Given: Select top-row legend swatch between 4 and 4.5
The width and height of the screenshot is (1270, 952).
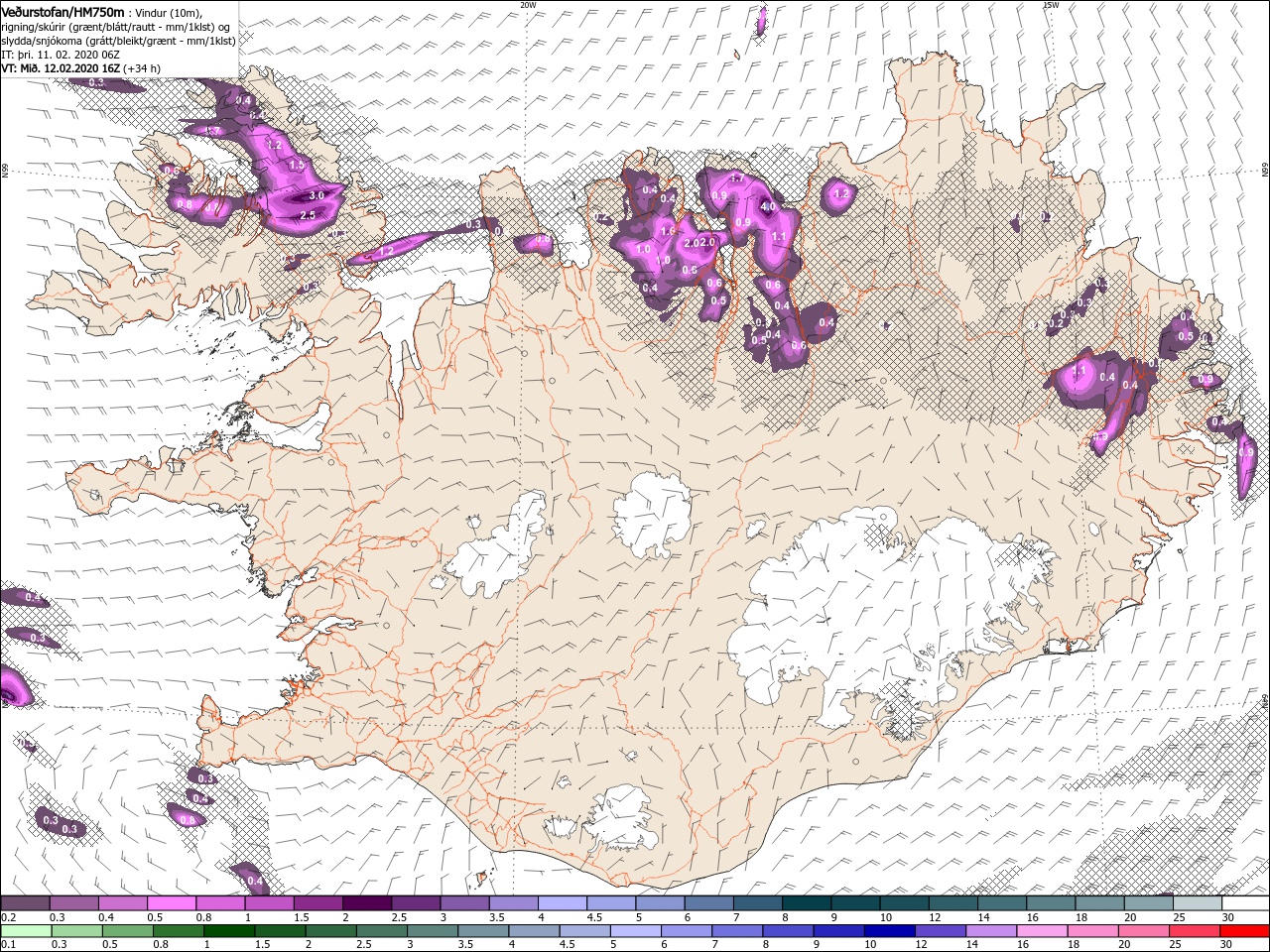Looking at the screenshot, I should click(x=562, y=903).
